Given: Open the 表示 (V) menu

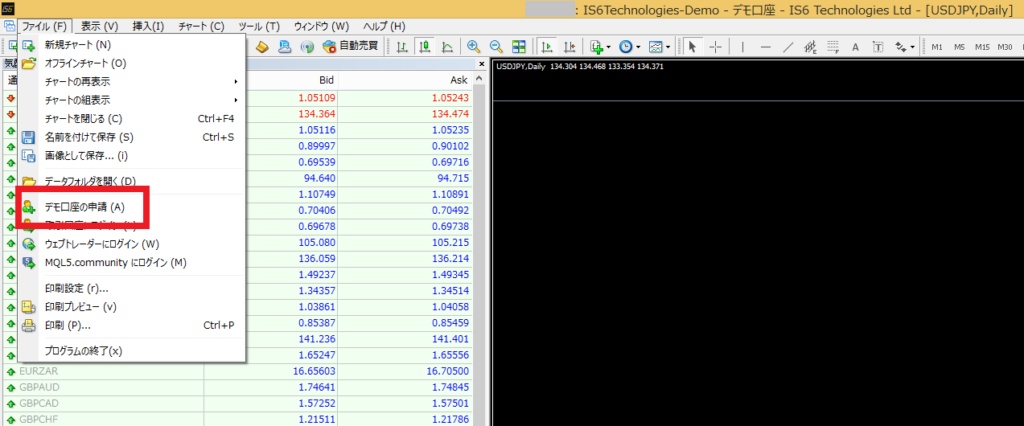Looking at the screenshot, I should (99, 27).
